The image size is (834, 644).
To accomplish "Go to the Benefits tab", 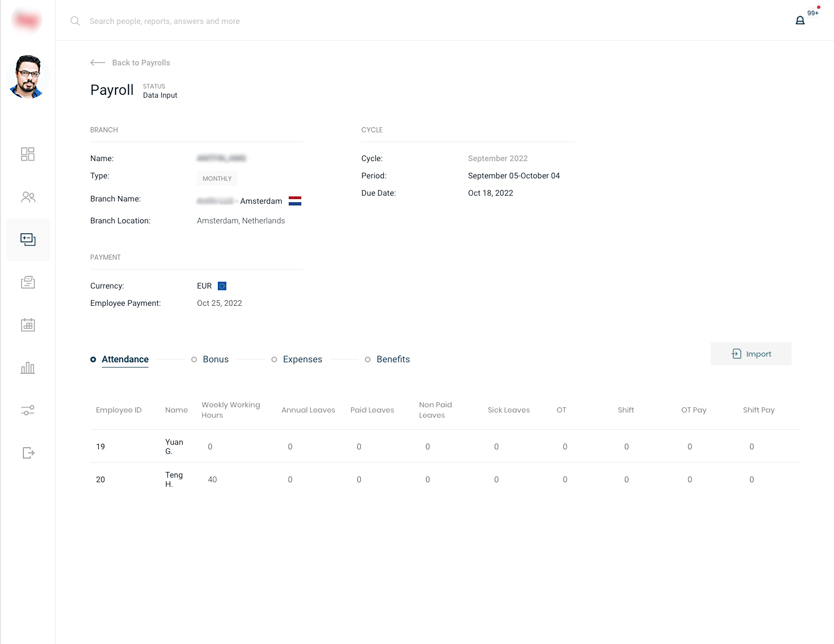I will [x=392, y=359].
